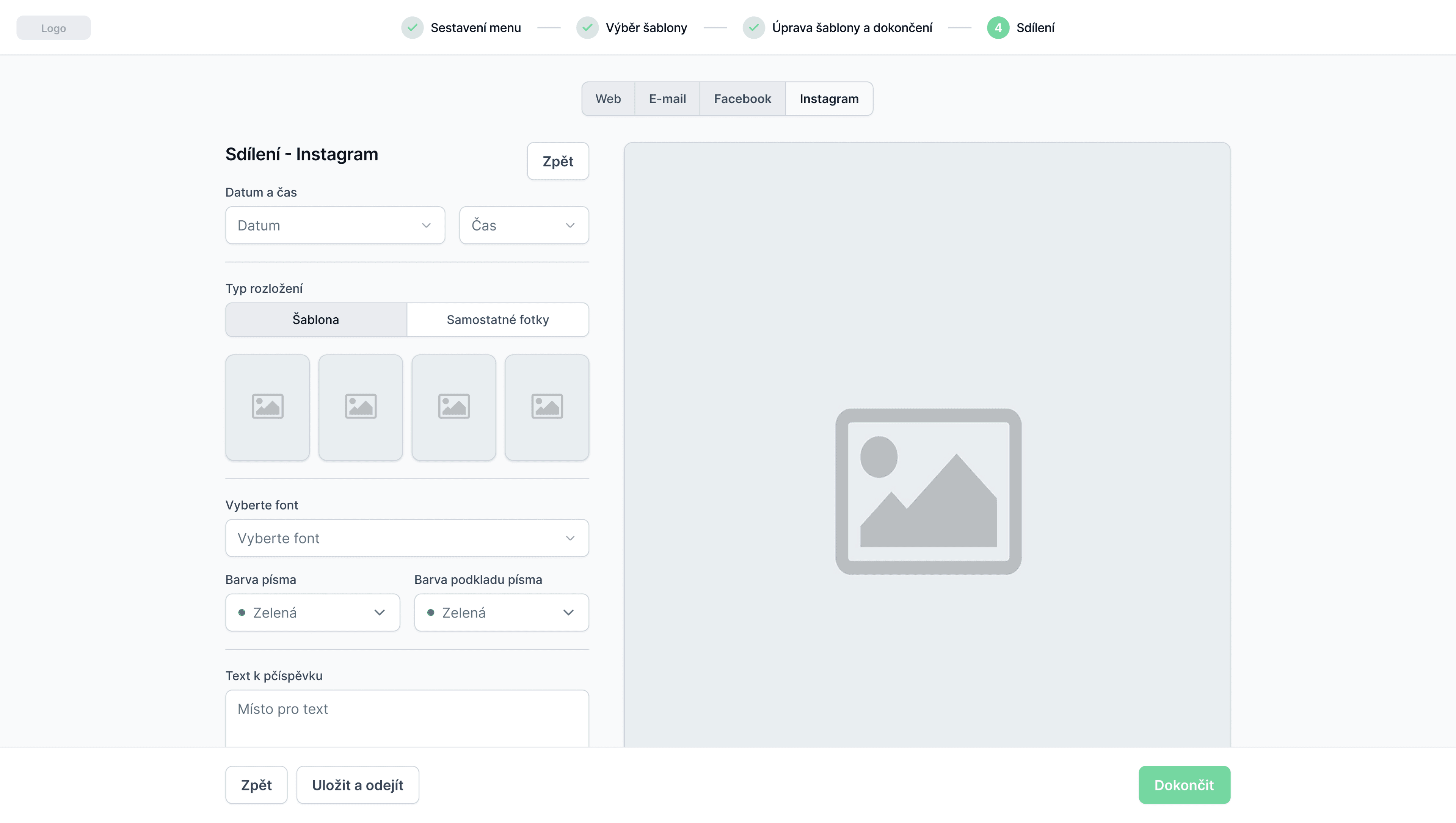Click the step 4 badge next to Sdílení

[998, 27]
